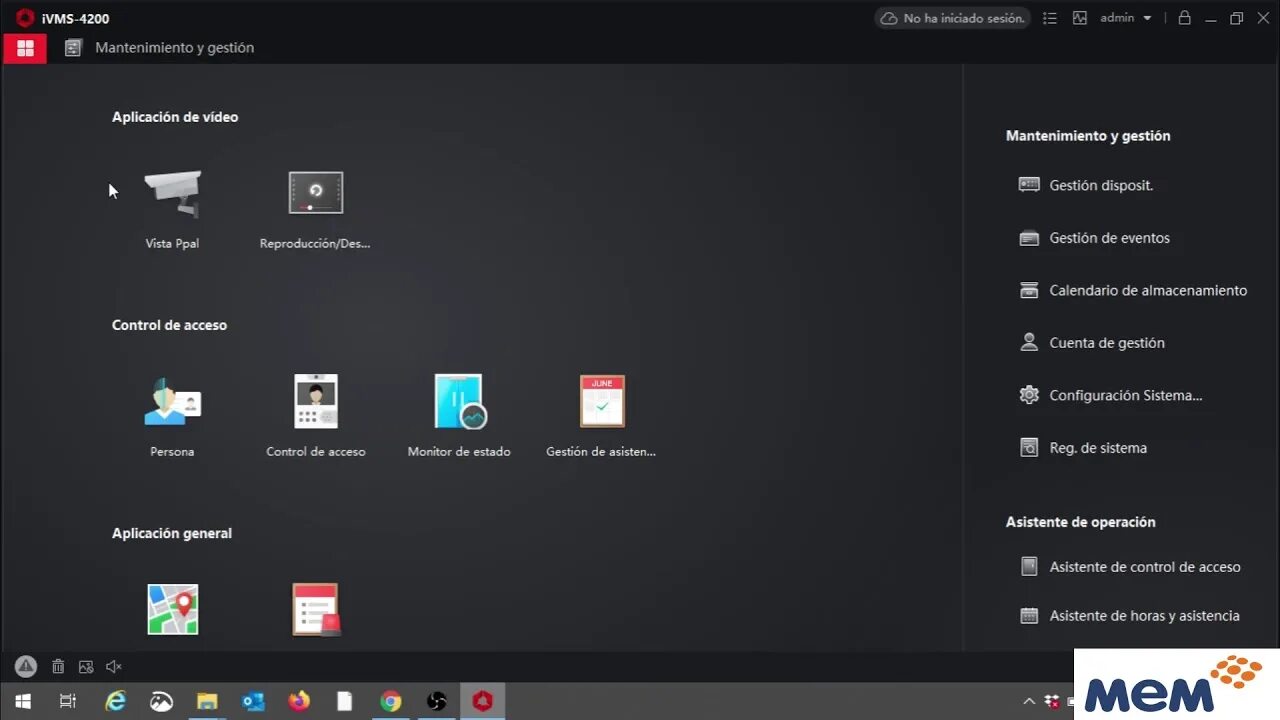1280x720 pixels.
Task: Open the photos app icon in the taskbar
Action: coord(161,702)
